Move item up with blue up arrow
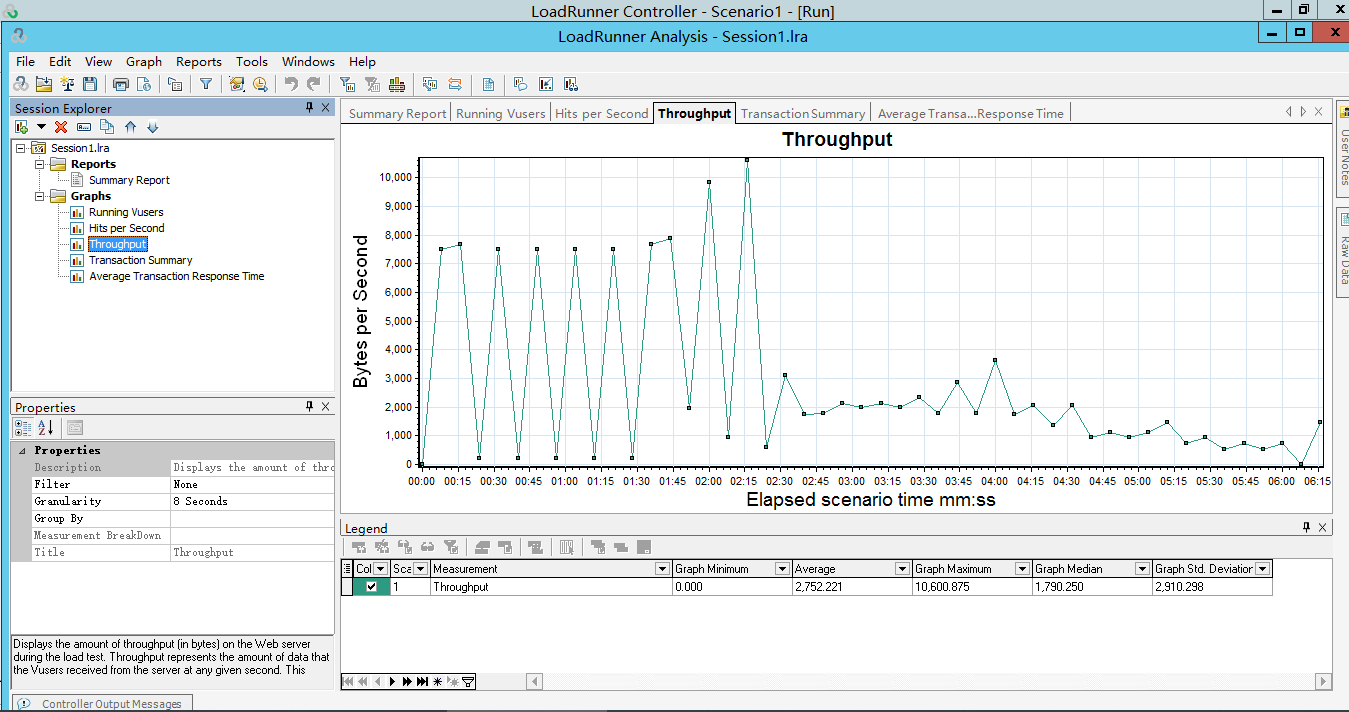The width and height of the screenshot is (1349, 712). [130, 127]
